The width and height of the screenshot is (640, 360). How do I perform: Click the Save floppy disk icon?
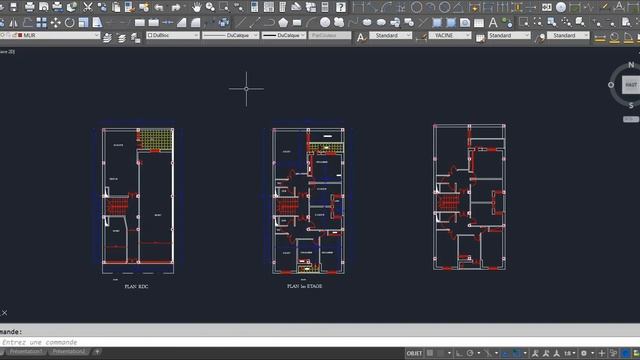[x=13, y=7]
